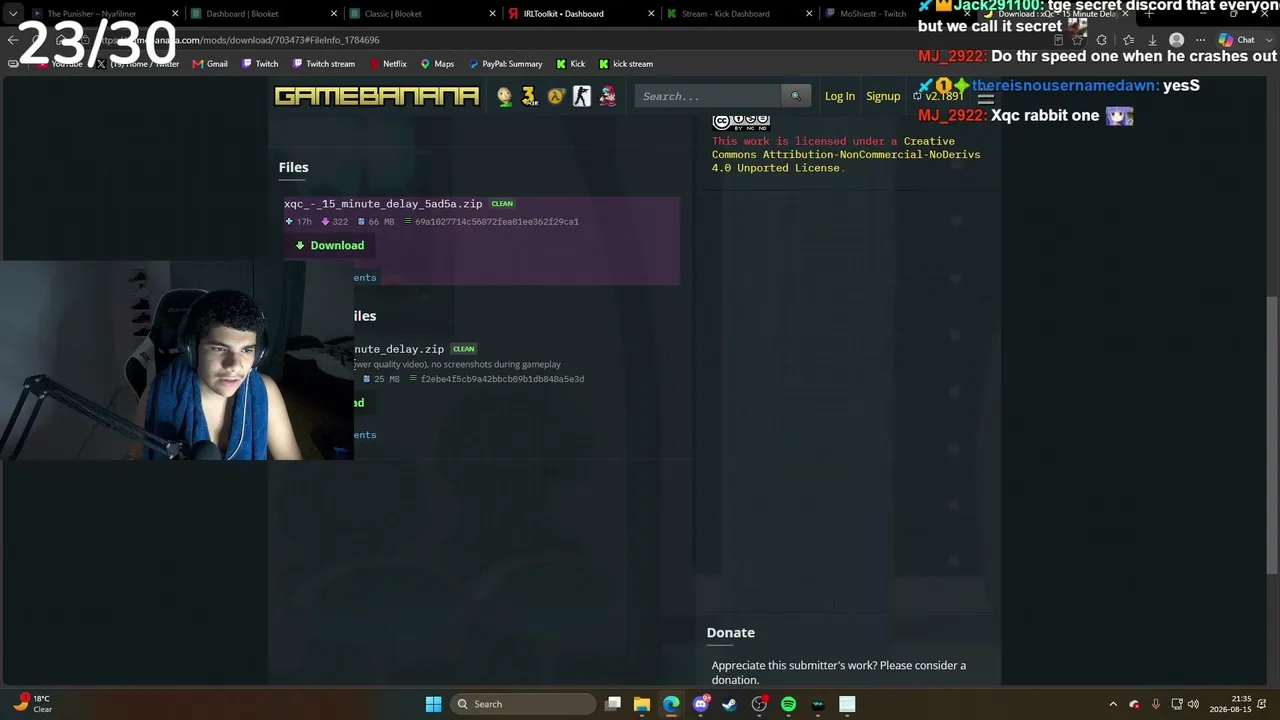The width and height of the screenshot is (1280, 720).
Task: Open the 3AIR game icon in GameBanana header
Action: [x=530, y=96]
